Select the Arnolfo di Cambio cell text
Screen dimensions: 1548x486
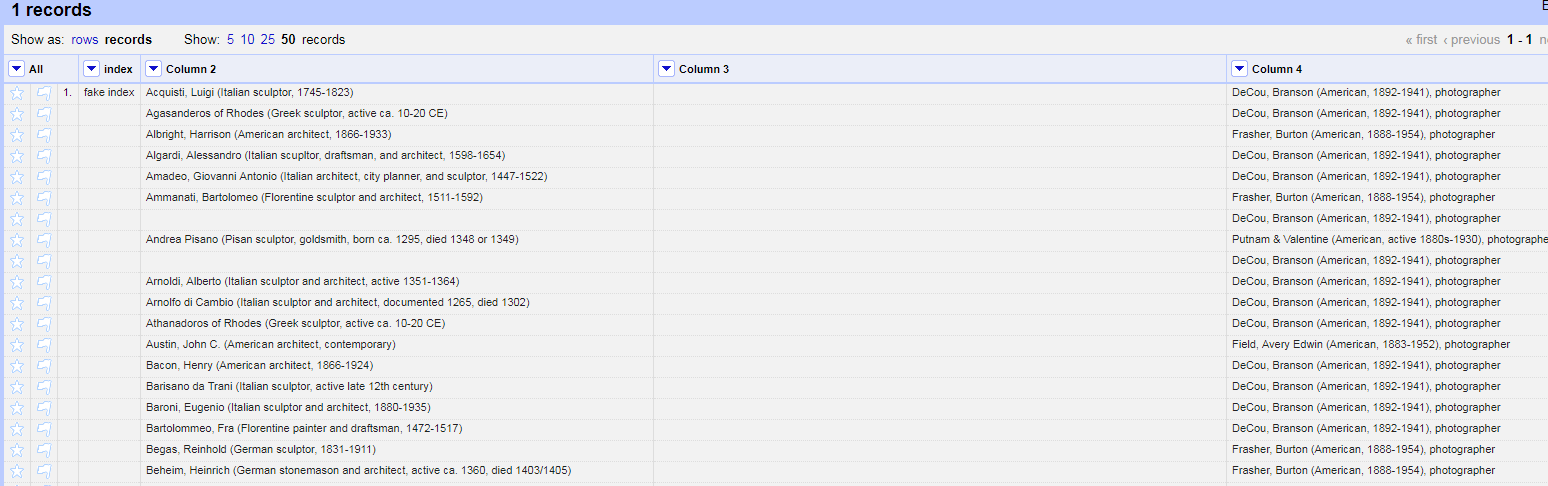coord(338,303)
